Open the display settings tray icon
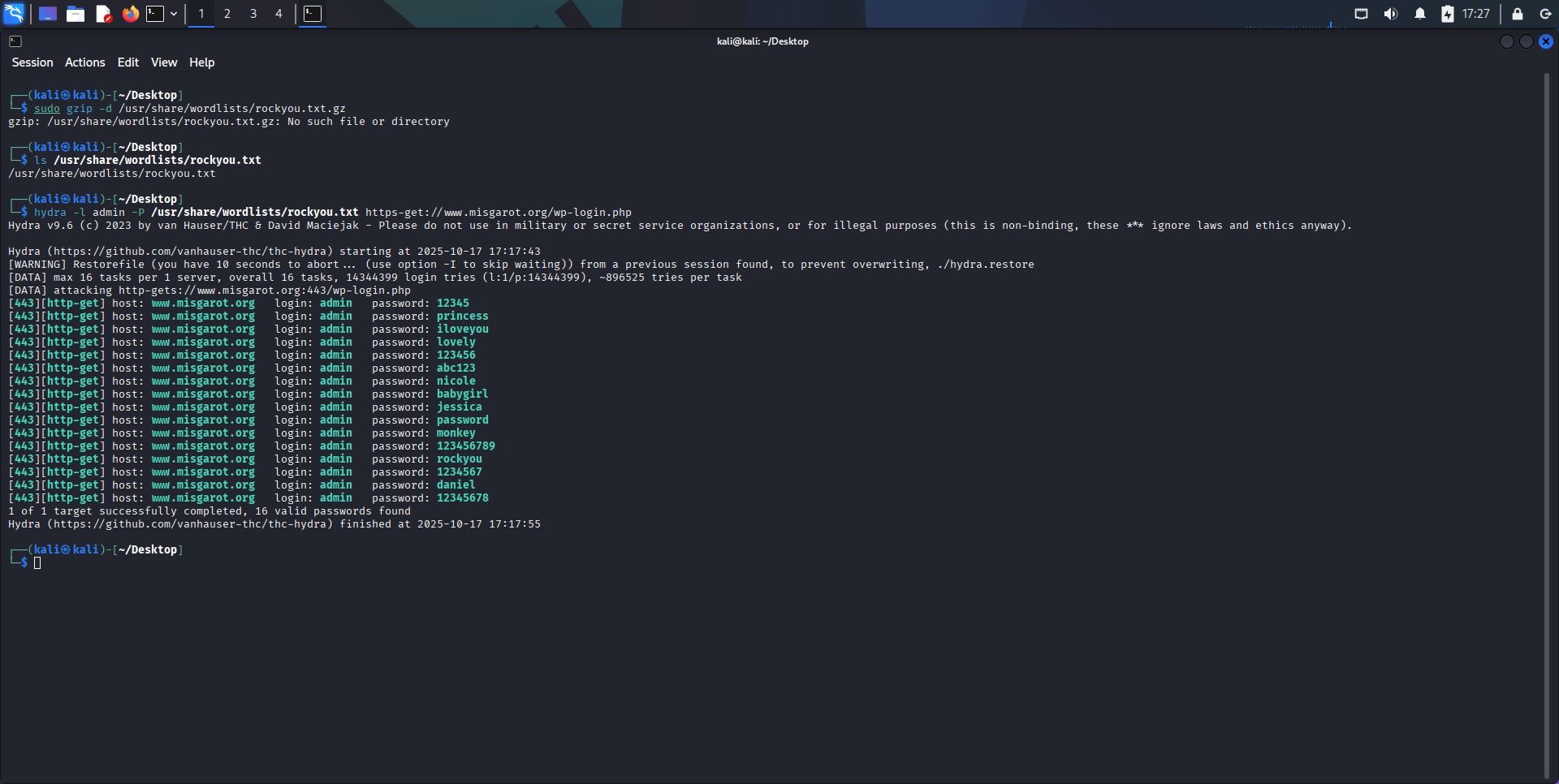 [x=1362, y=14]
